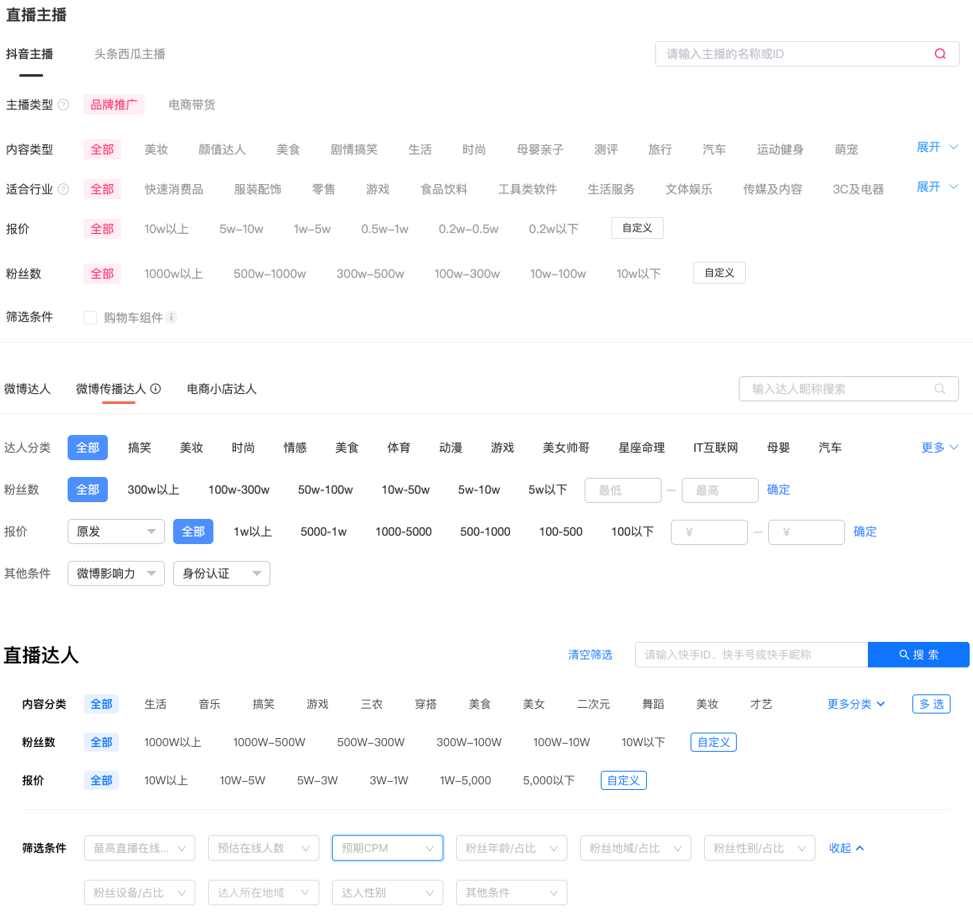Open the 原发 quote type dropdown
Screen dimensions: 973x916
pyautogui.click(x=116, y=532)
